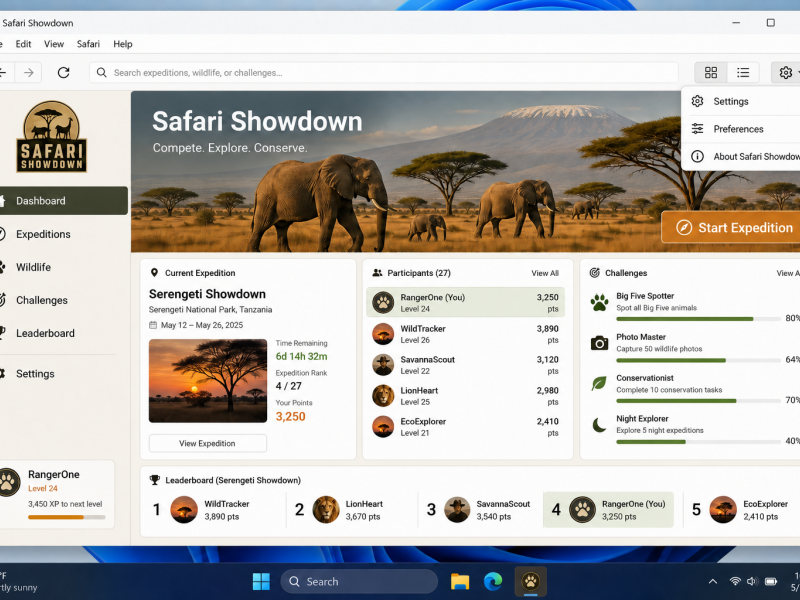Click the Serengeti sunset expedition thumbnail
This screenshot has height=600, width=800.
point(208,381)
